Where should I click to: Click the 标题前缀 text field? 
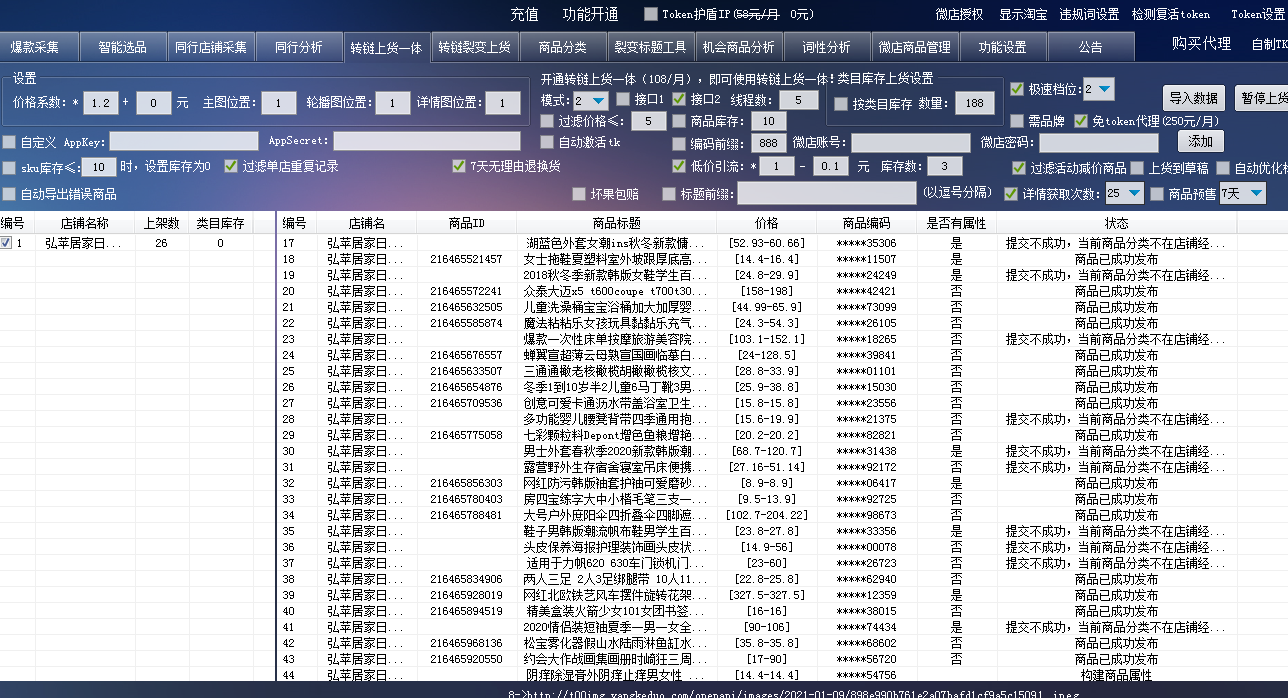pos(826,193)
